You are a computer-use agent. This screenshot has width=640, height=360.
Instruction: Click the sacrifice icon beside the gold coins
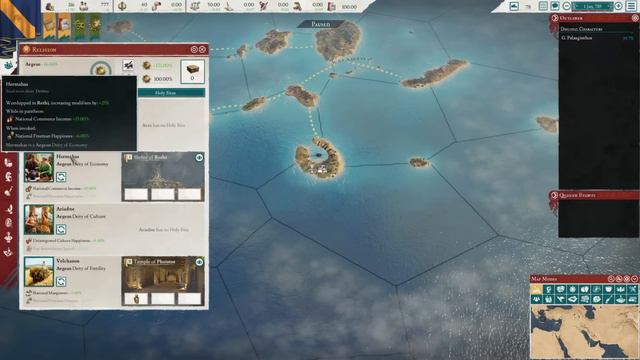128,65
